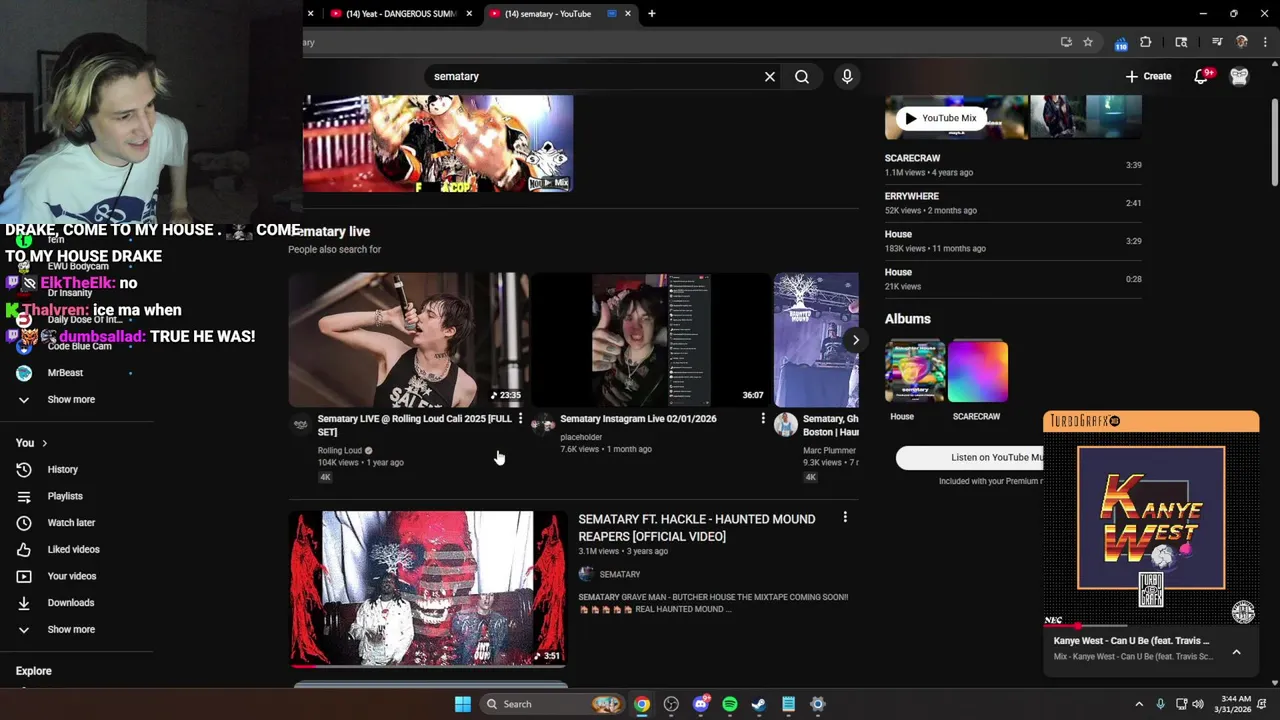Click the Windows Start button
Screen dimensions: 1280x720
463,704
